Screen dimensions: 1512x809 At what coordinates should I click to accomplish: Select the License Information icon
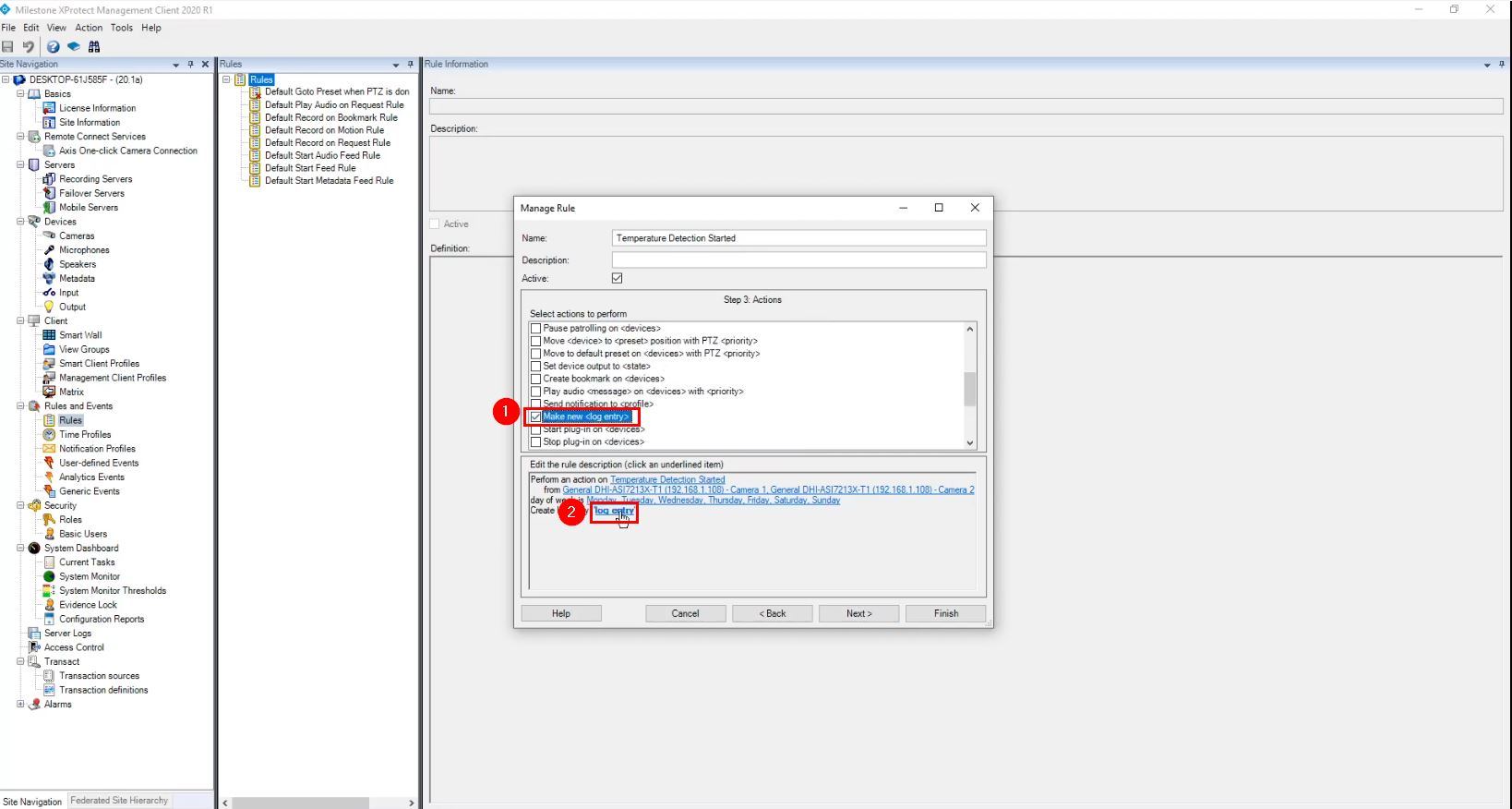50,108
